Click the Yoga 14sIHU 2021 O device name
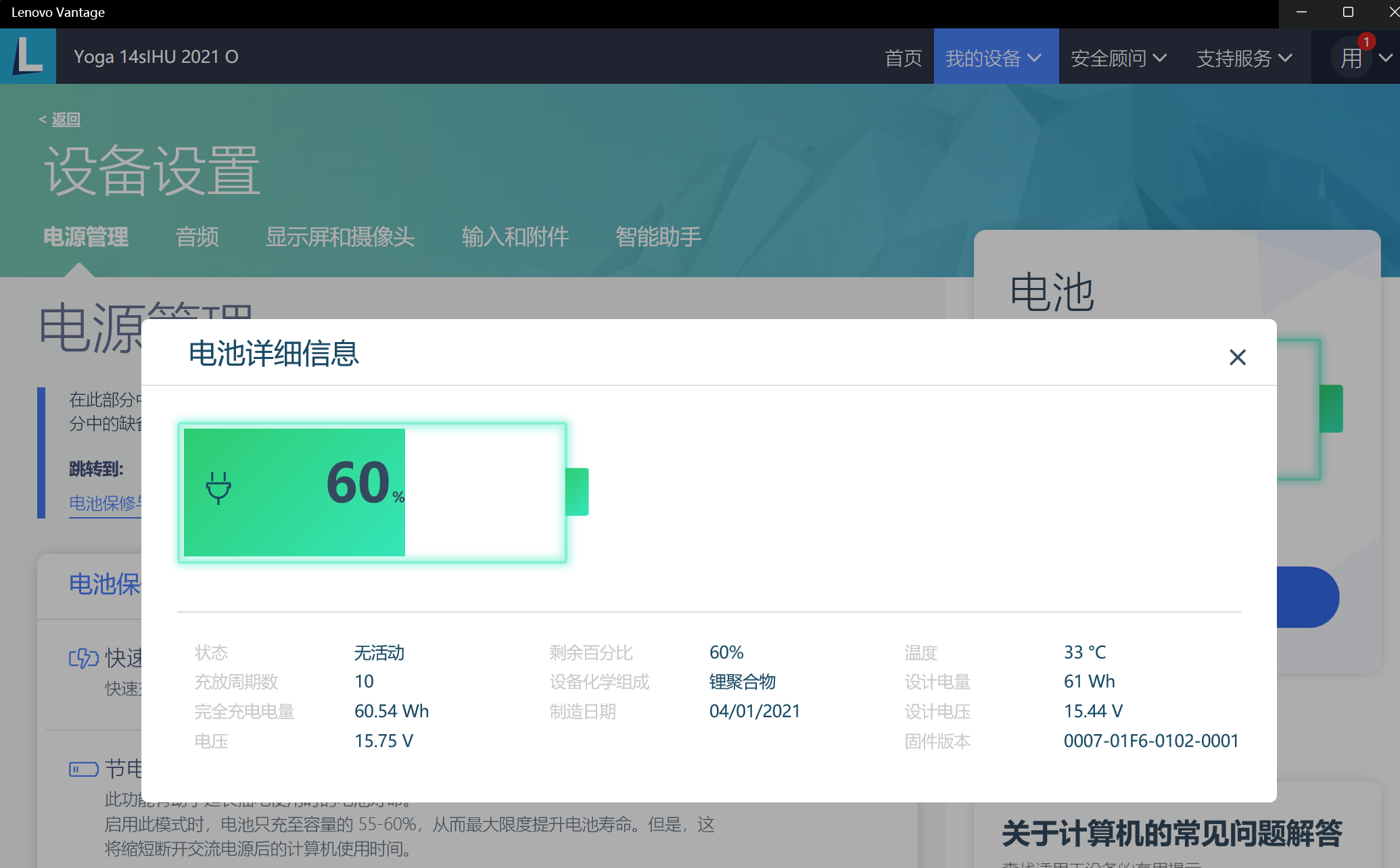Viewport: 1400px width, 868px height. [156, 57]
